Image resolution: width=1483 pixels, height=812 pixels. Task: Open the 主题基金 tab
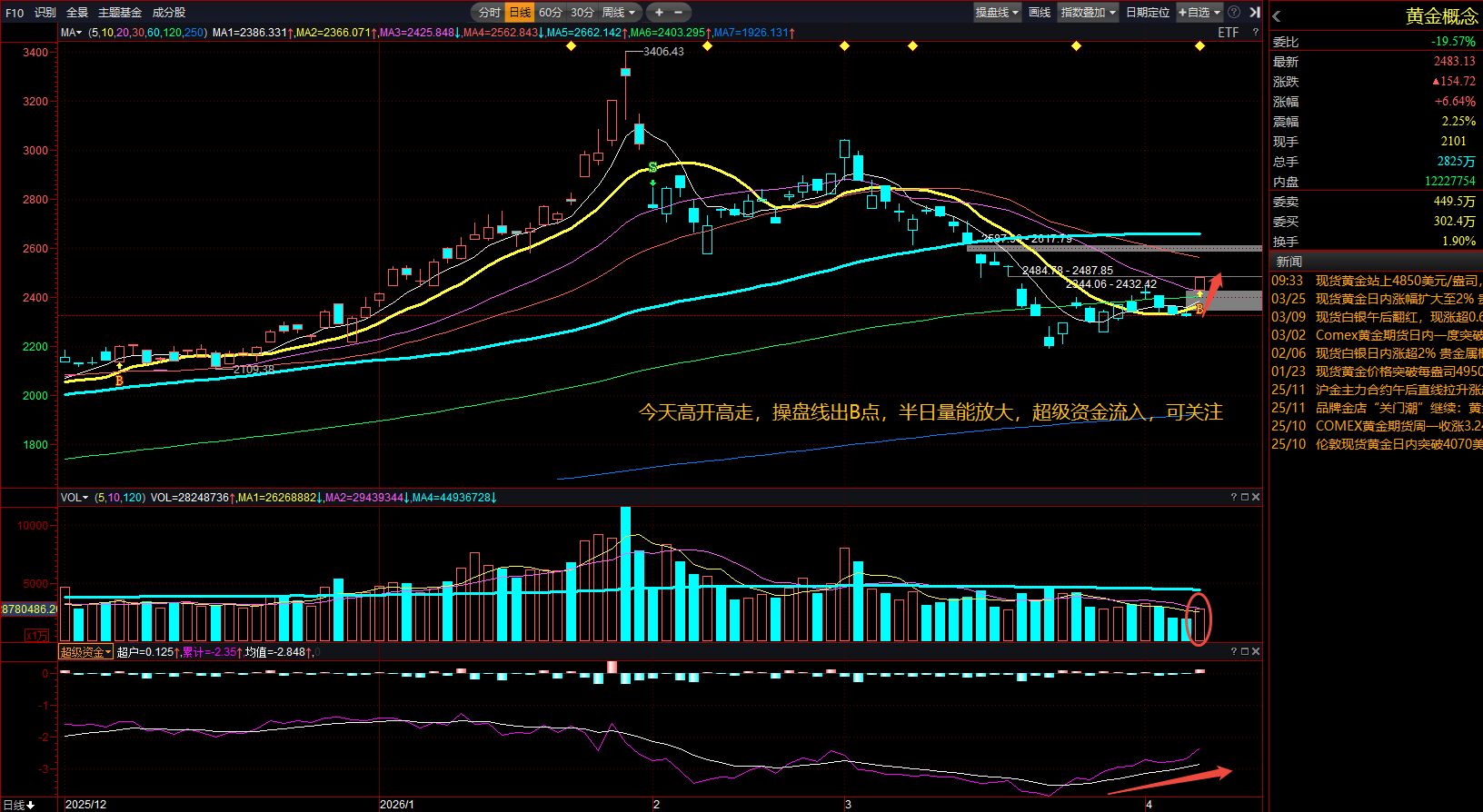[120, 13]
